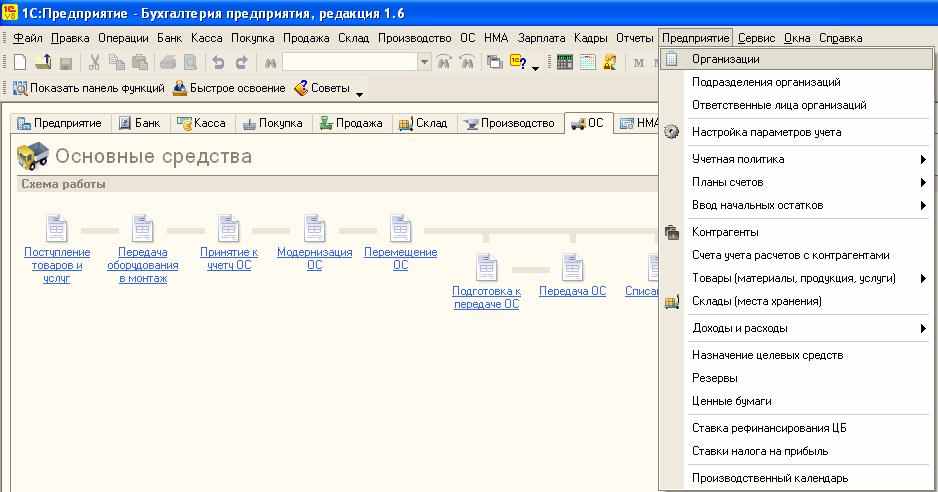The width and height of the screenshot is (938, 492).
Task: Click the toolbar search input field
Action: 350,62
